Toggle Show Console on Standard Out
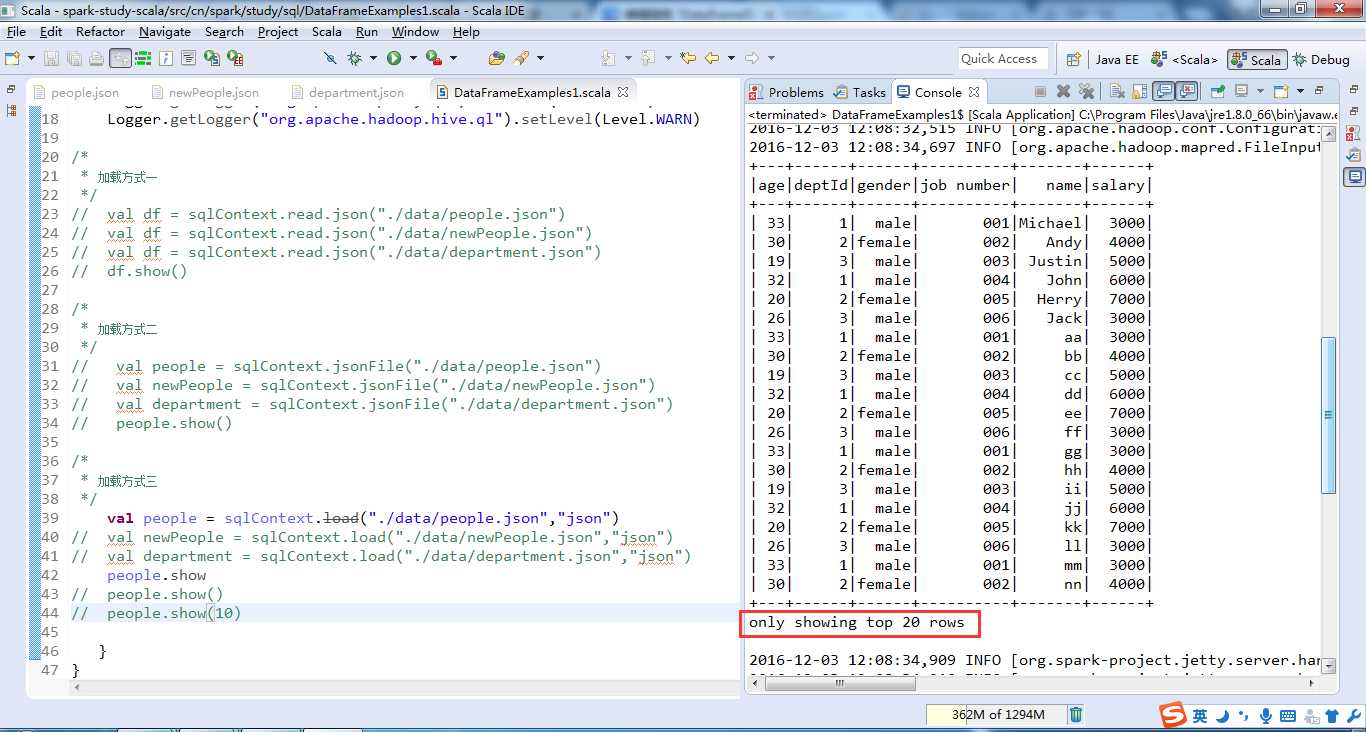1366x732 pixels. pos(1163,91)
